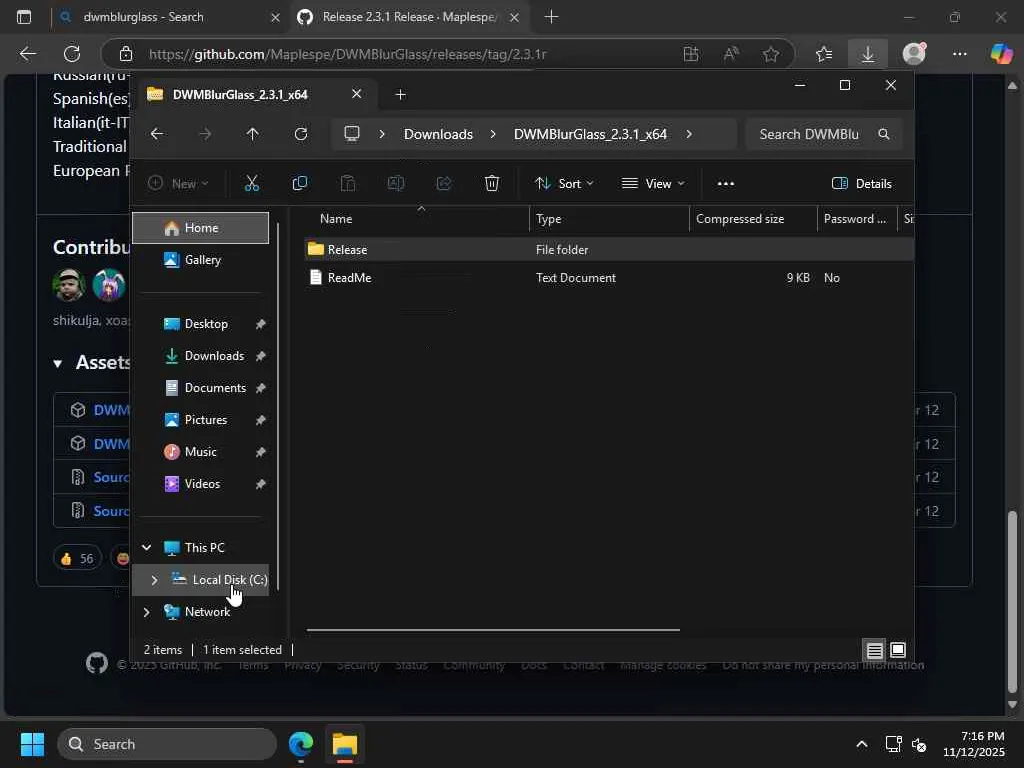Select the Release folder row
Image resolution: width=1024 pixels, height=768 pixels.
point(609,249)
